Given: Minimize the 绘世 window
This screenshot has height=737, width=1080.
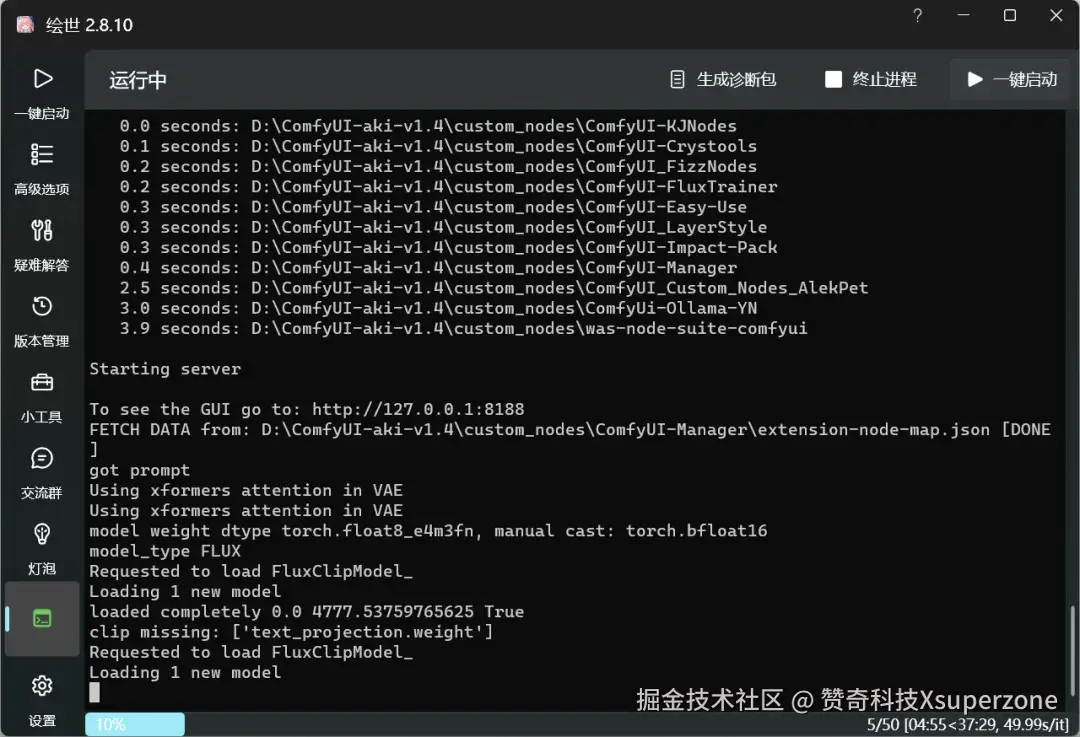Looking at the screenshot, I should [x=963, y=15].
